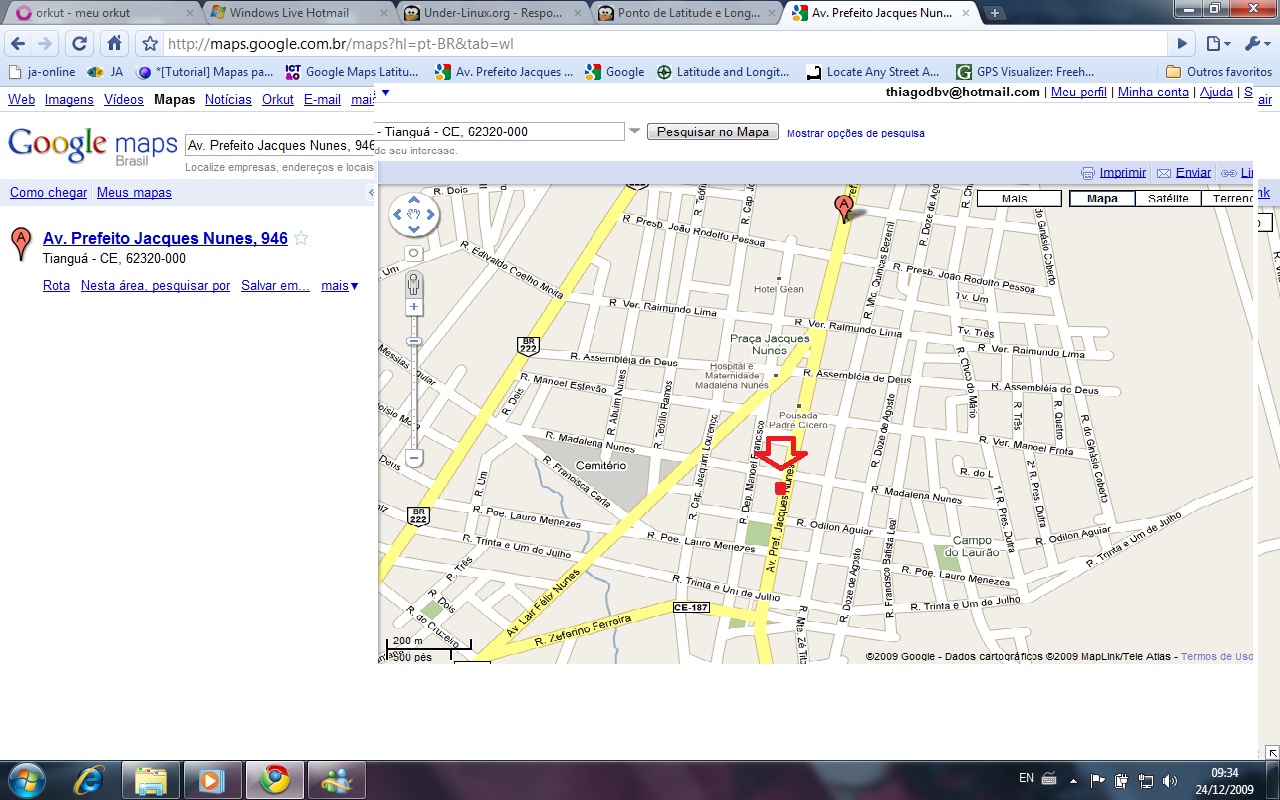The width and height of the screenshot is (1280, 800).
Task: Star the Av. Prefeito Jacques Nunes result
Action: pyautogui.click(x=301, y=239)
